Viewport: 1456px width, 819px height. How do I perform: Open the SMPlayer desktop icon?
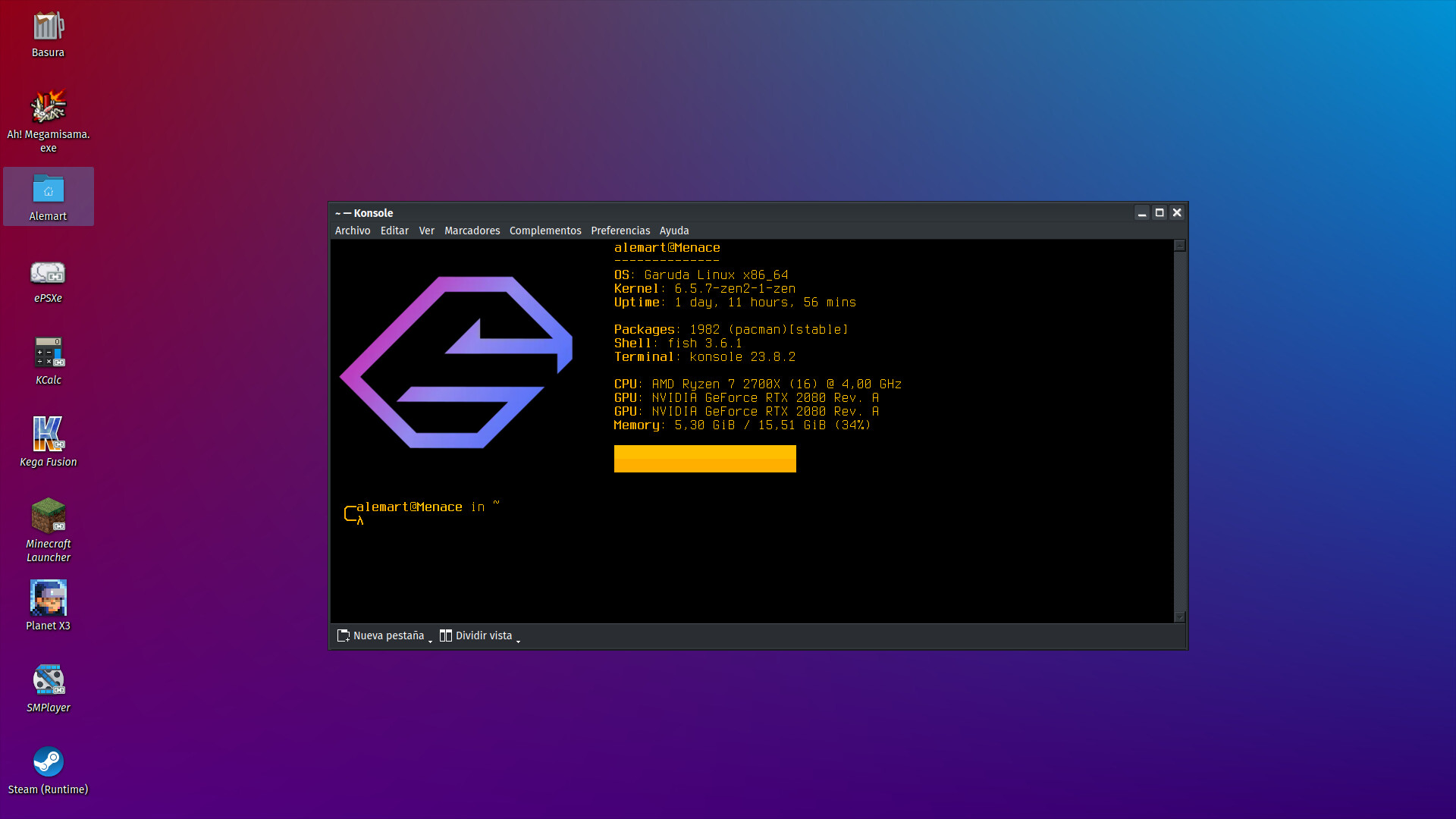coord(48,689)
